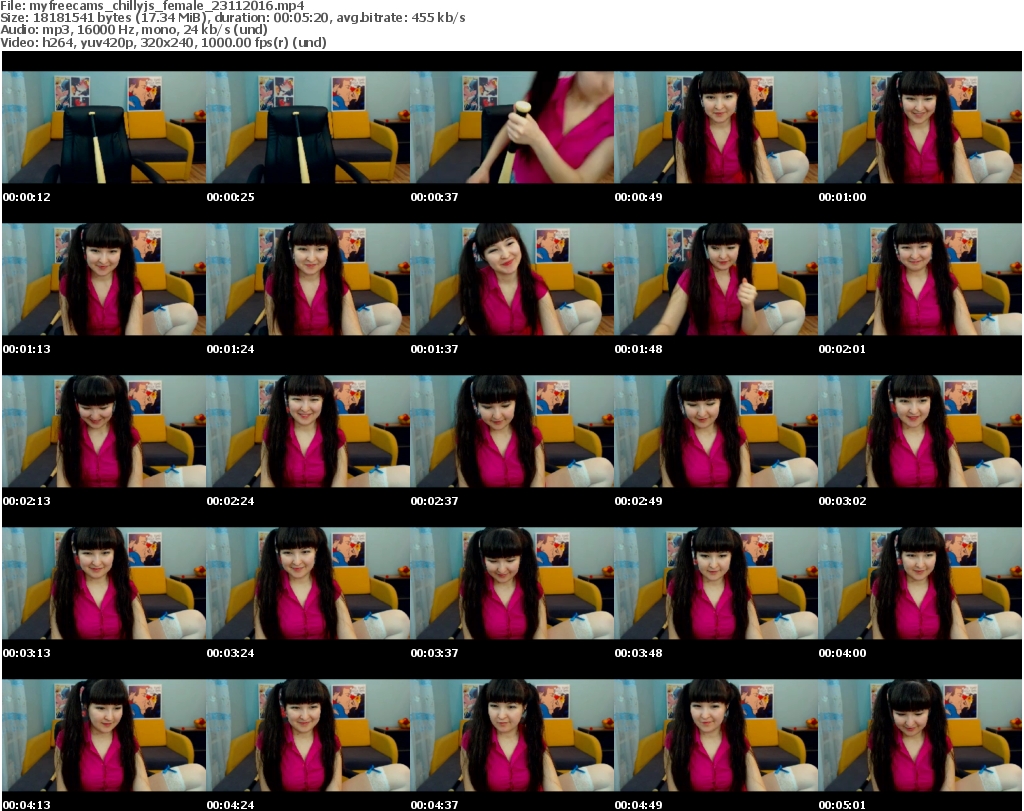Click the thumbnail frame at 00:02:01
1024x811 pixels.
(x=920, y=279)
